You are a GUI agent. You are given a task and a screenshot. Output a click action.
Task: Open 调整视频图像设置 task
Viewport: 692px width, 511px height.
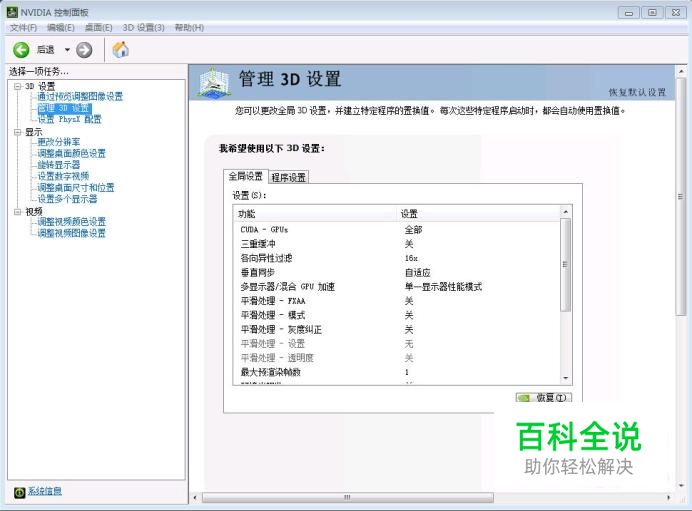coord(71,233)
